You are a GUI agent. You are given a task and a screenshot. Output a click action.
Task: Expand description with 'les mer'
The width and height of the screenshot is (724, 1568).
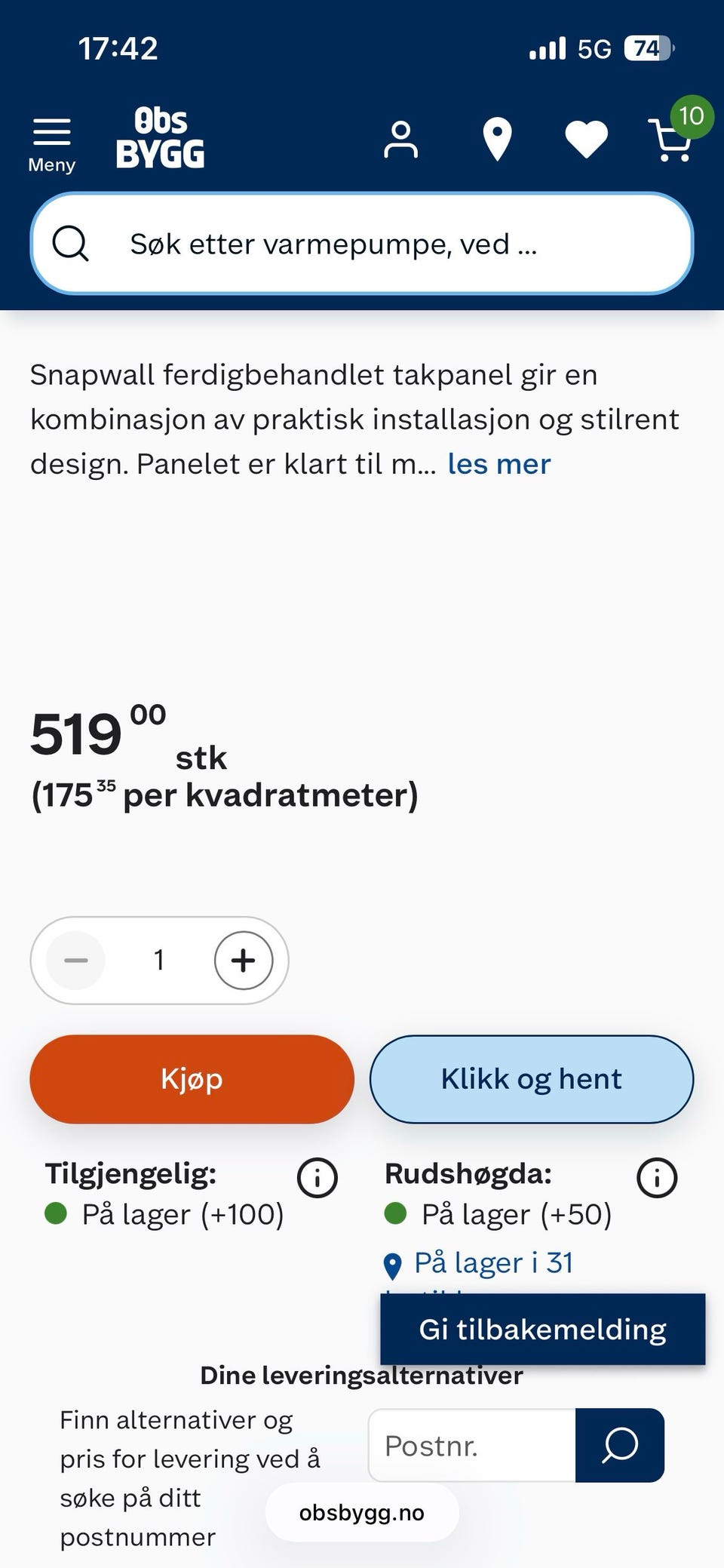click(499, 464)
